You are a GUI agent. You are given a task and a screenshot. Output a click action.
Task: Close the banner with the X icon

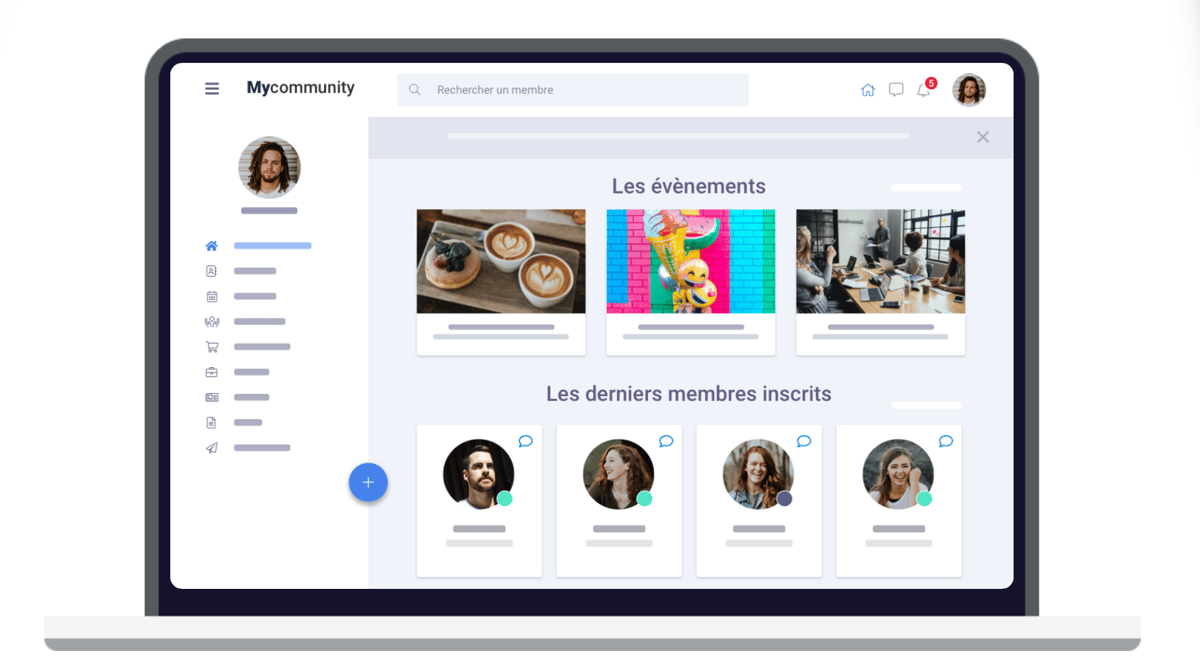click(983, 137)
